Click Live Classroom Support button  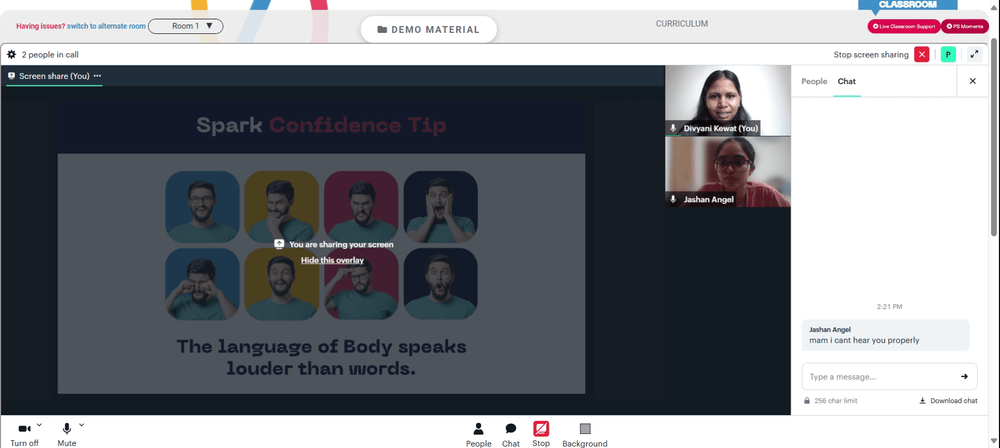(x=904, y=26)
